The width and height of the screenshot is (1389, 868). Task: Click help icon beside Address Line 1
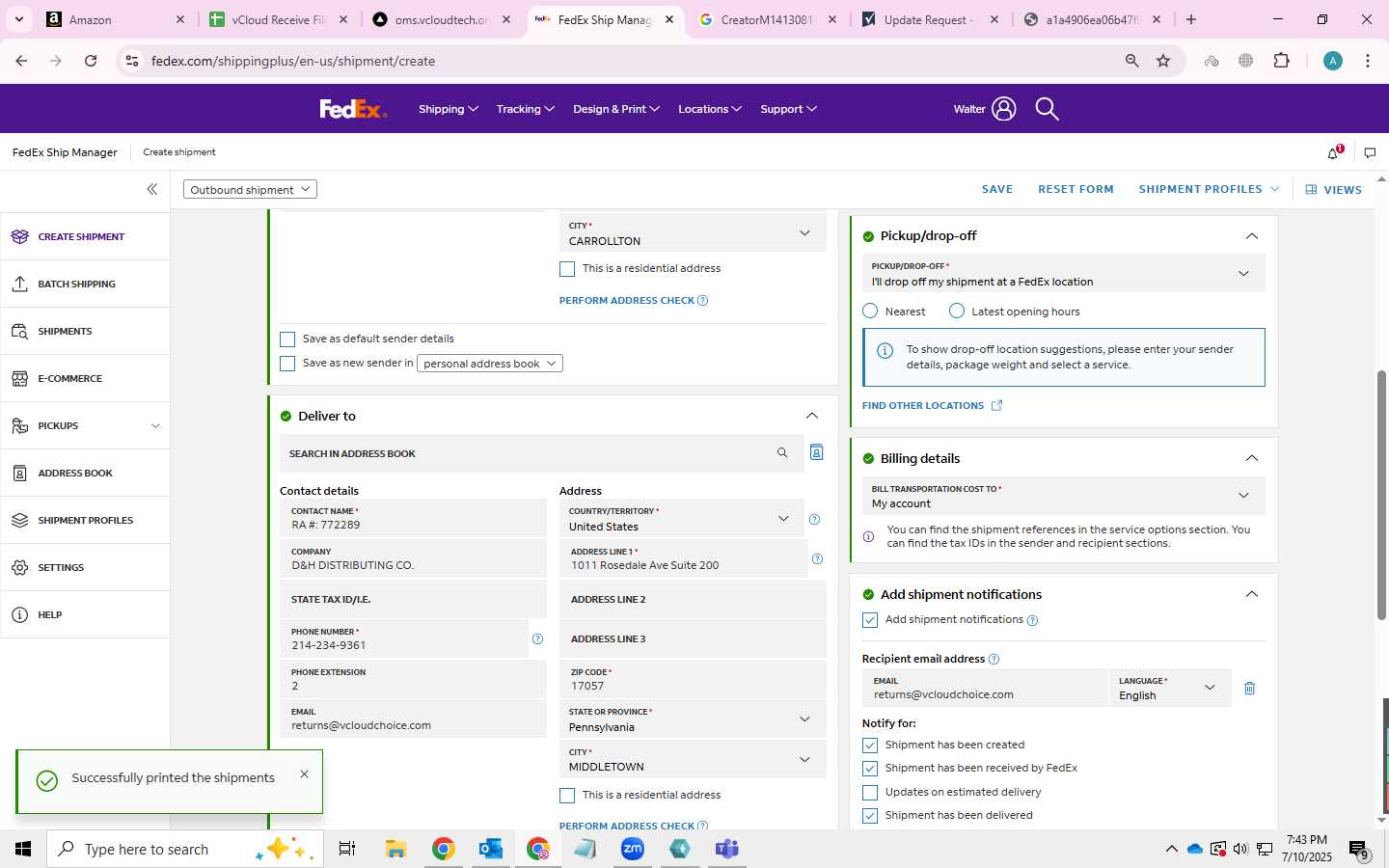817,558
